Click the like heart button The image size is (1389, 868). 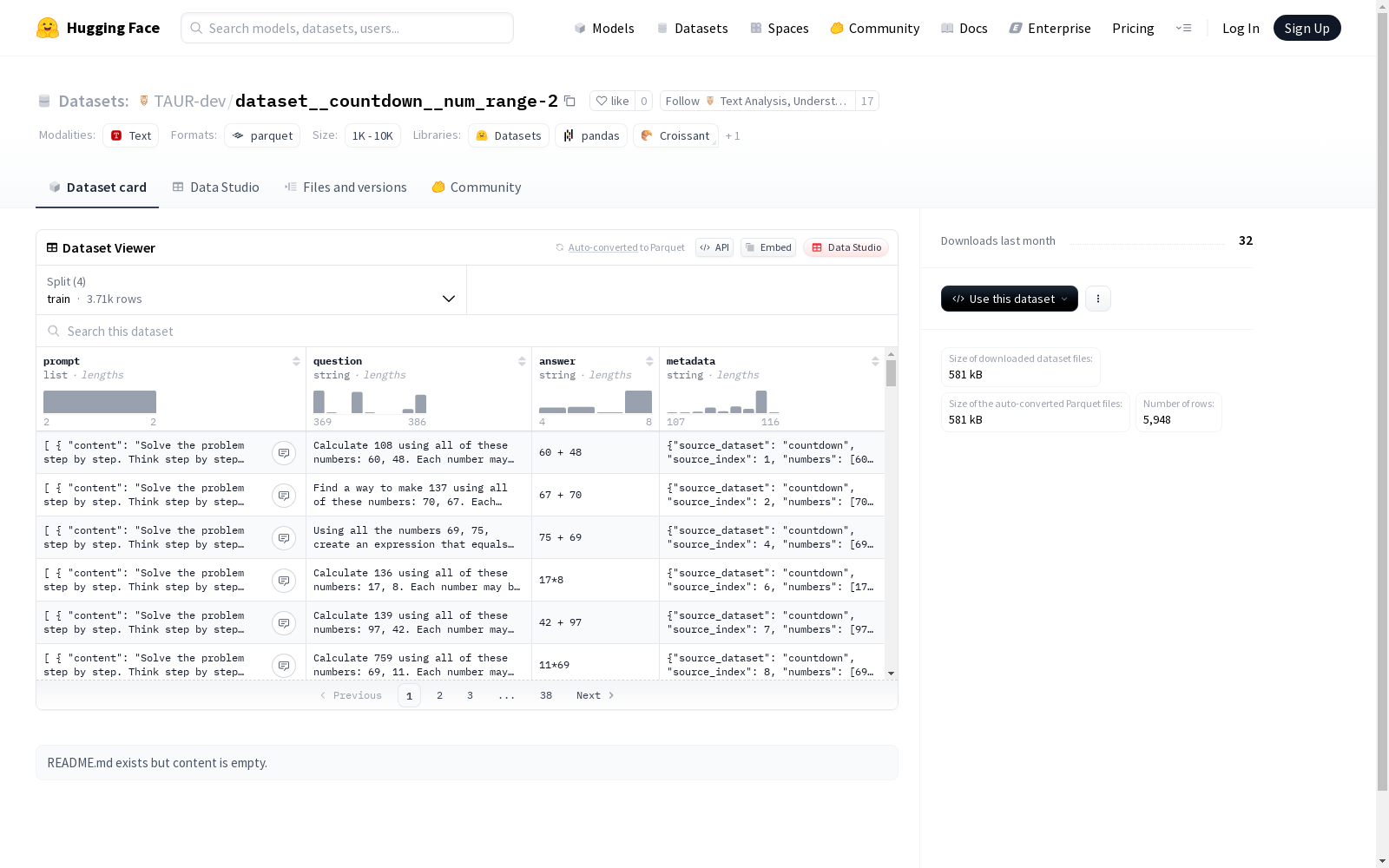tap(612, 101)
